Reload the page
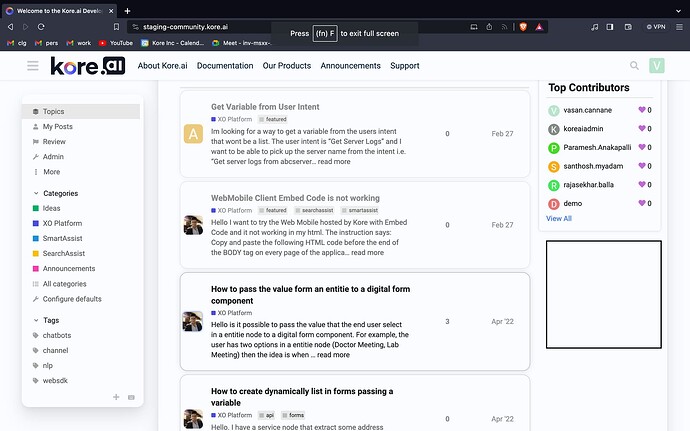Viewport: 690px width, 431px height. point(41,27)
